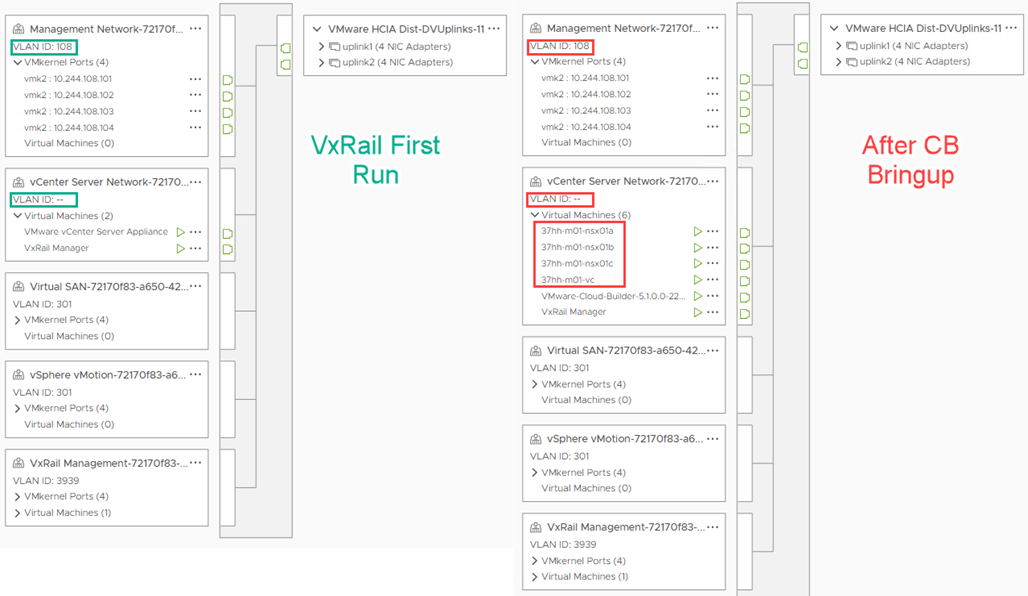Open ellipsis for vmk2 10.244.108.104 in First Run diagram

(x=195, y=128)
